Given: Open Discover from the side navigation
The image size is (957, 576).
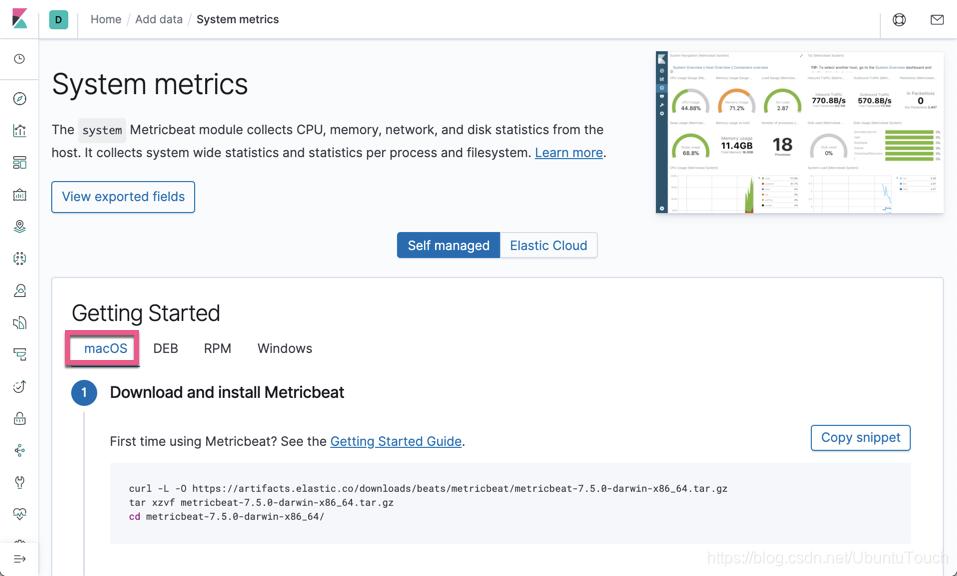Looking at the screenshot, I should (x=19, y=99).
